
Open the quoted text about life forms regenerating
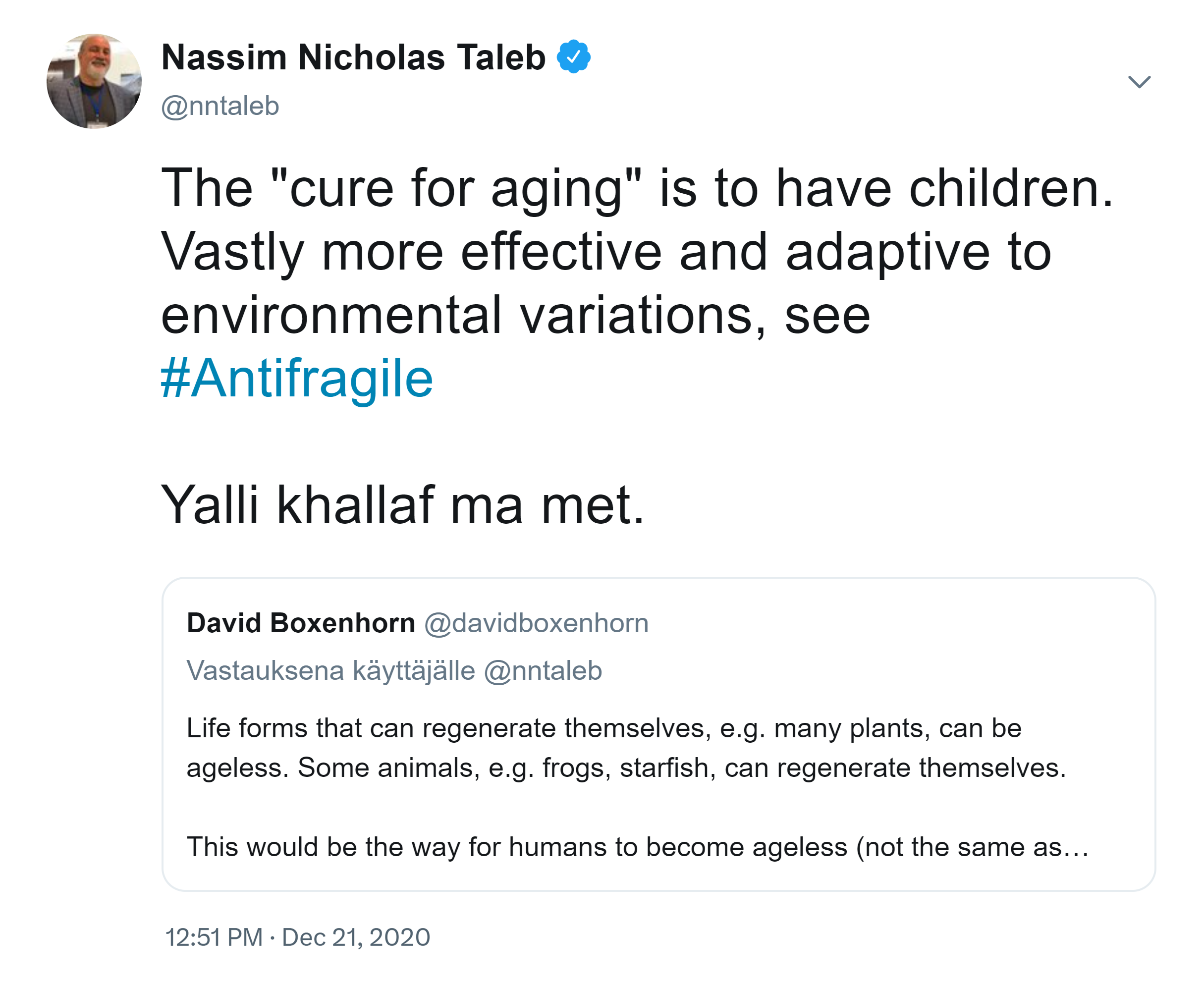(x=603, y=728)
